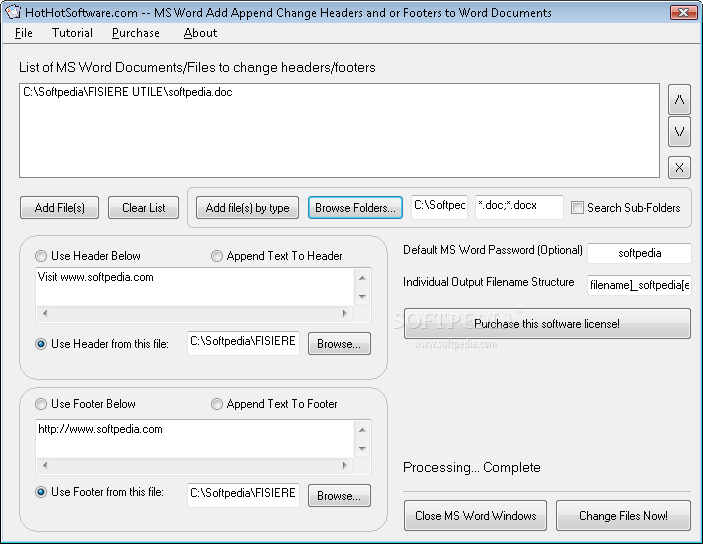Enable the Search Sub-Folders checkbox

[577, 208]
